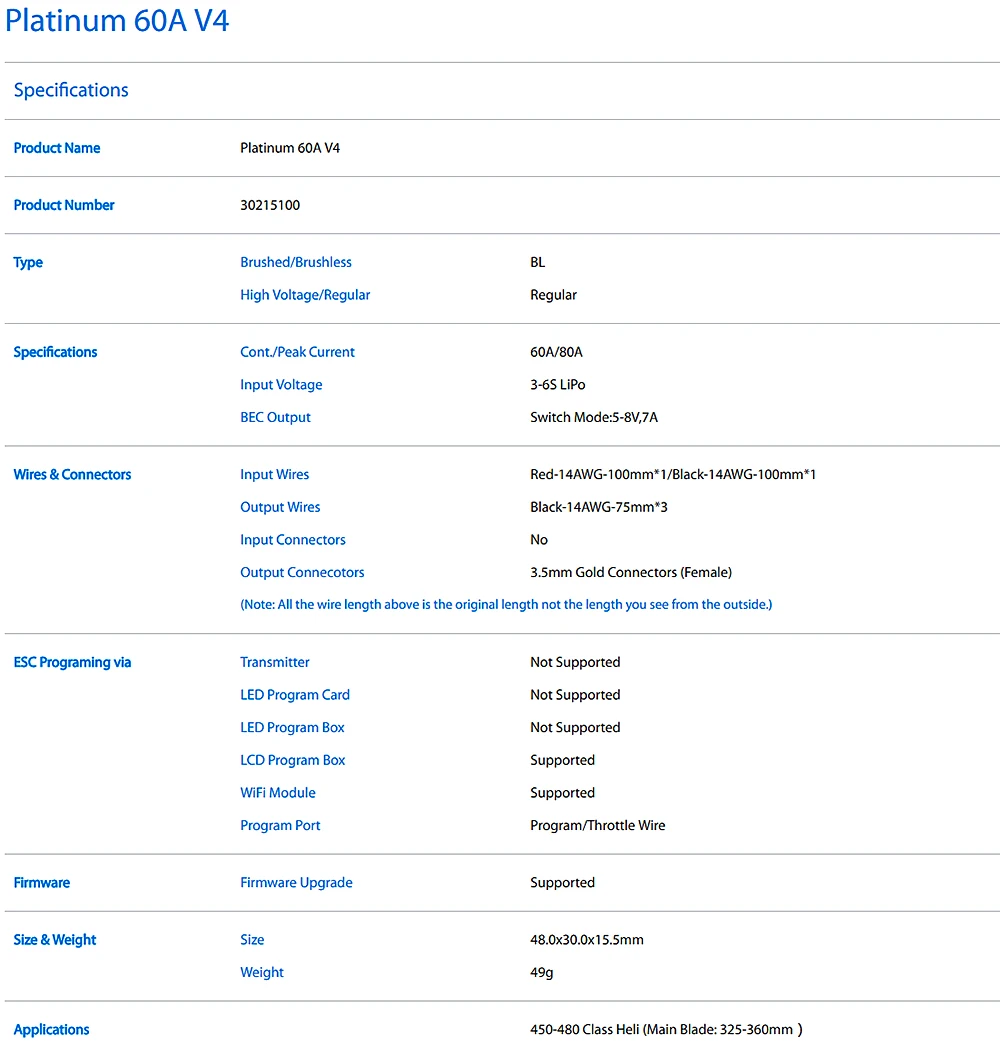The image size is (1000, 1046).
Task: Click the 'Cont./Peak Current' label
Action: pyautogui.click(x=298, y=352)
